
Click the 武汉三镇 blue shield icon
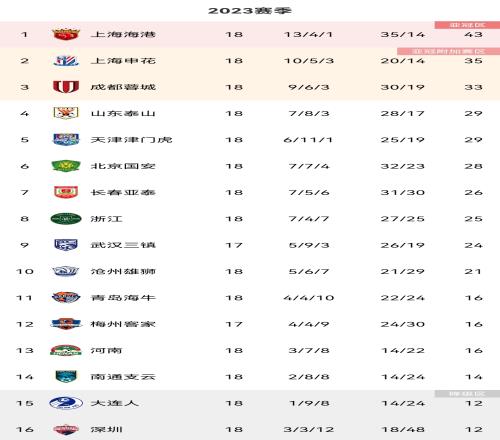66,245
